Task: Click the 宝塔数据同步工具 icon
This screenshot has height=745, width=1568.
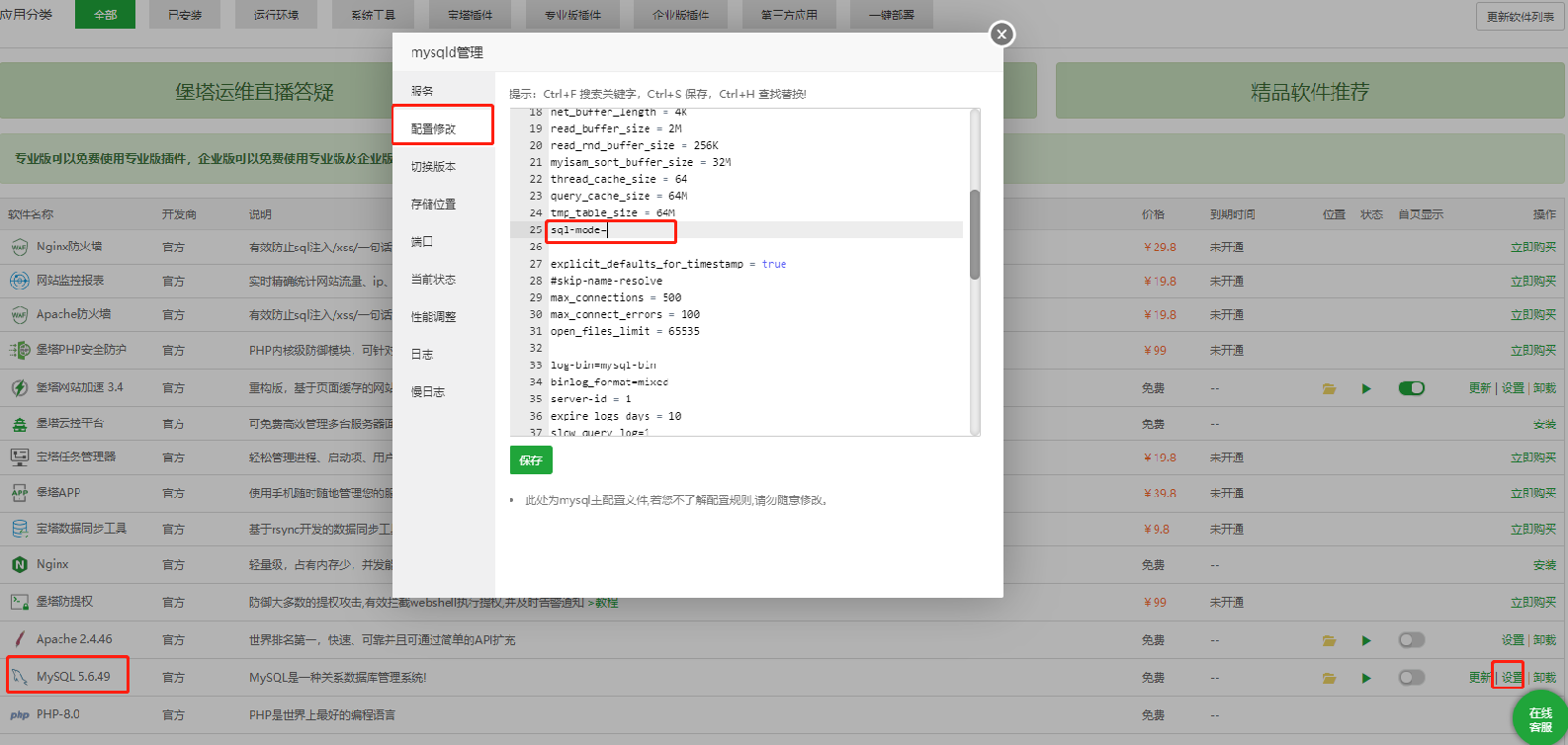Action: [x=20, y=529]
